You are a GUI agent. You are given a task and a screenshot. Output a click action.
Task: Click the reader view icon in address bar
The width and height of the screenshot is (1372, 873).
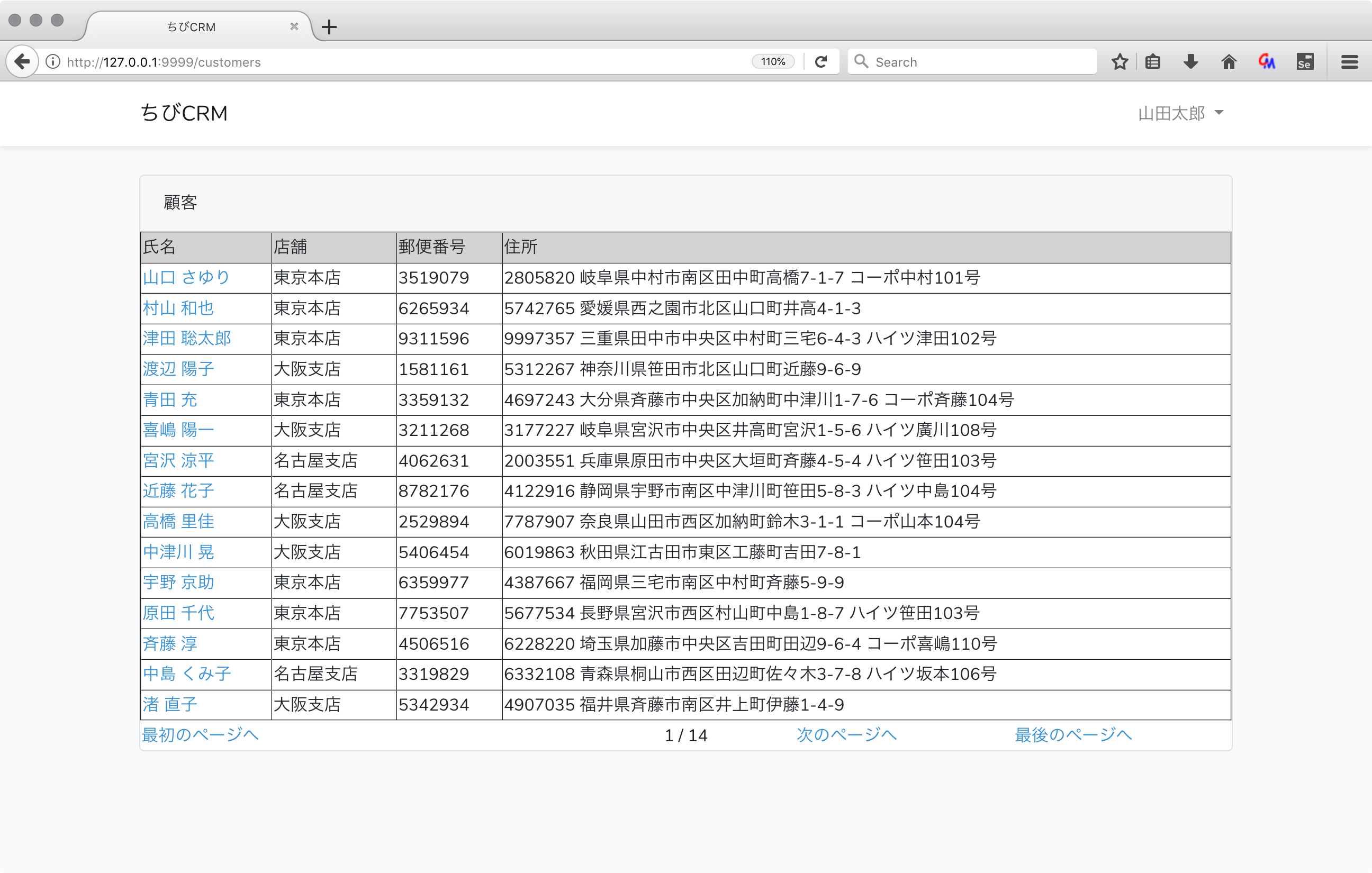[1152, 62]
